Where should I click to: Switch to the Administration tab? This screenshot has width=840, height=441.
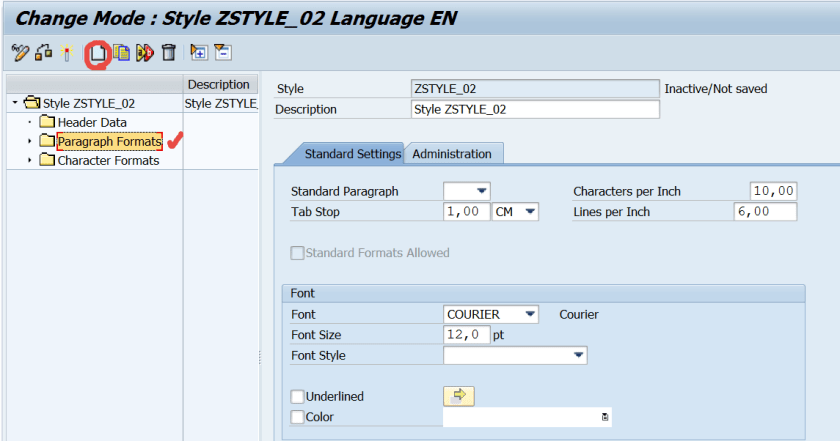pos(452,154)
